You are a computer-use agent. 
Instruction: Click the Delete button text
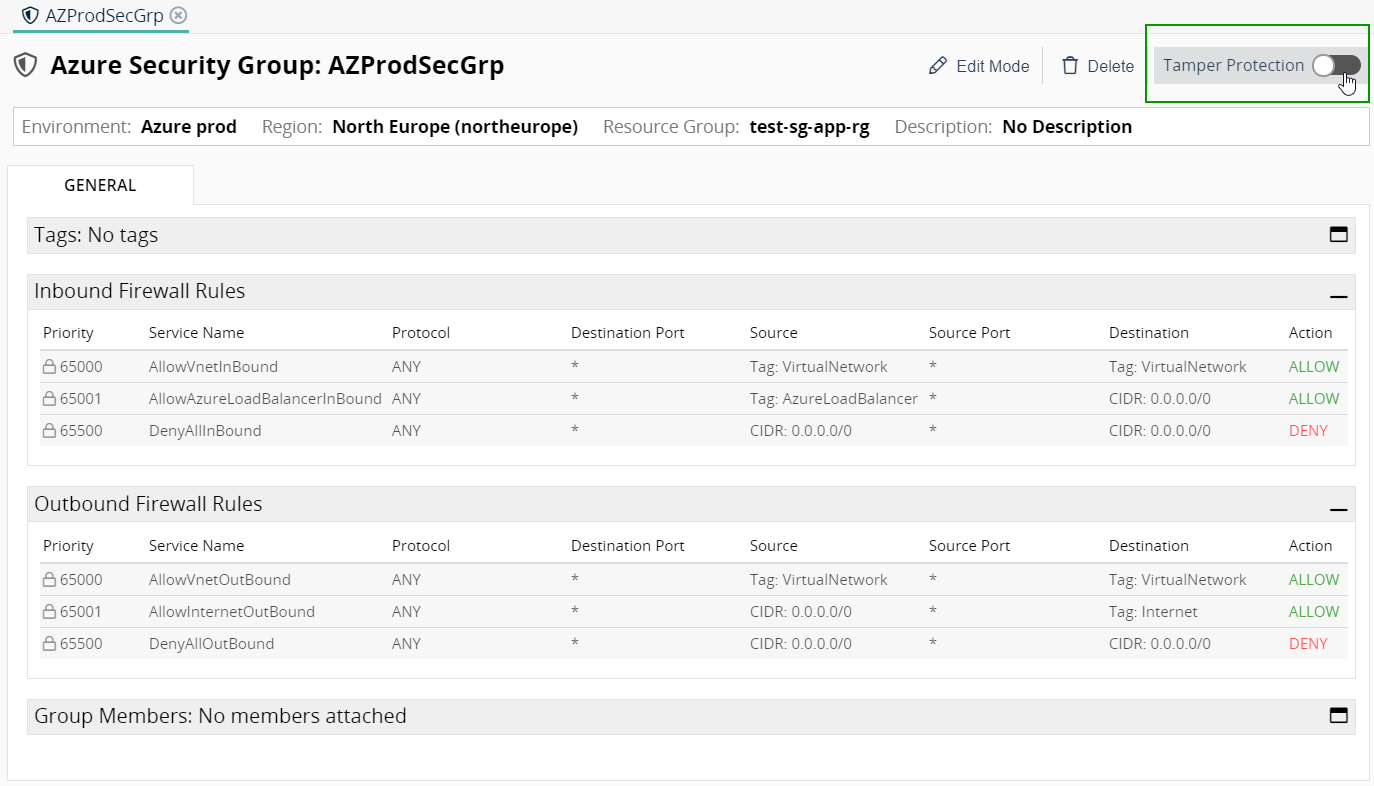pos(1110,66)
